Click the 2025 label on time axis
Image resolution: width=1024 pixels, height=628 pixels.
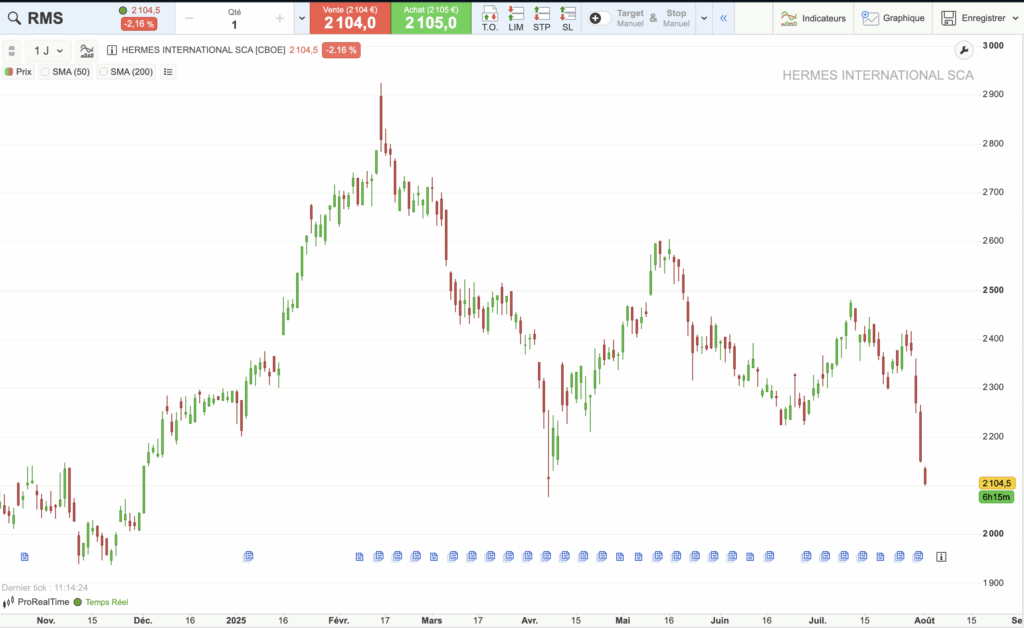click(236, 620)
